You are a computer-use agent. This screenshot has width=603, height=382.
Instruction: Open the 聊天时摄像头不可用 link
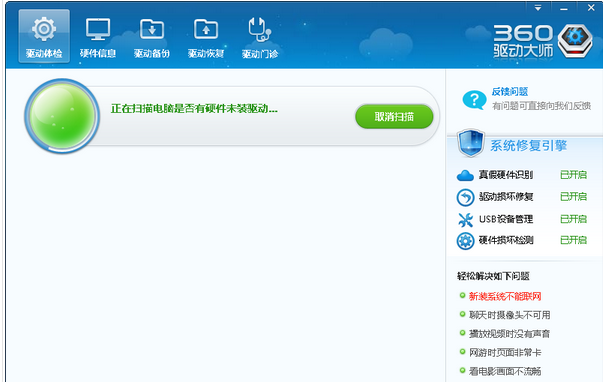click(x=510, y=315)
